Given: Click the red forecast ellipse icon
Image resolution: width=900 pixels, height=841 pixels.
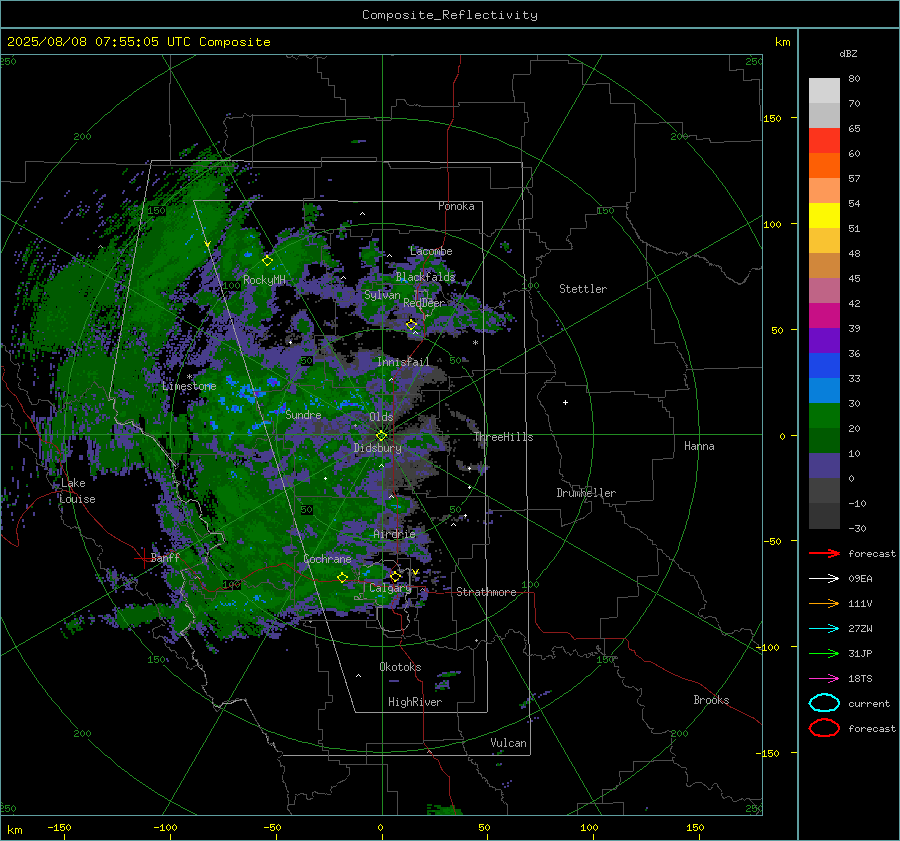Looking at the screenshot, I should tap(824, 728).
